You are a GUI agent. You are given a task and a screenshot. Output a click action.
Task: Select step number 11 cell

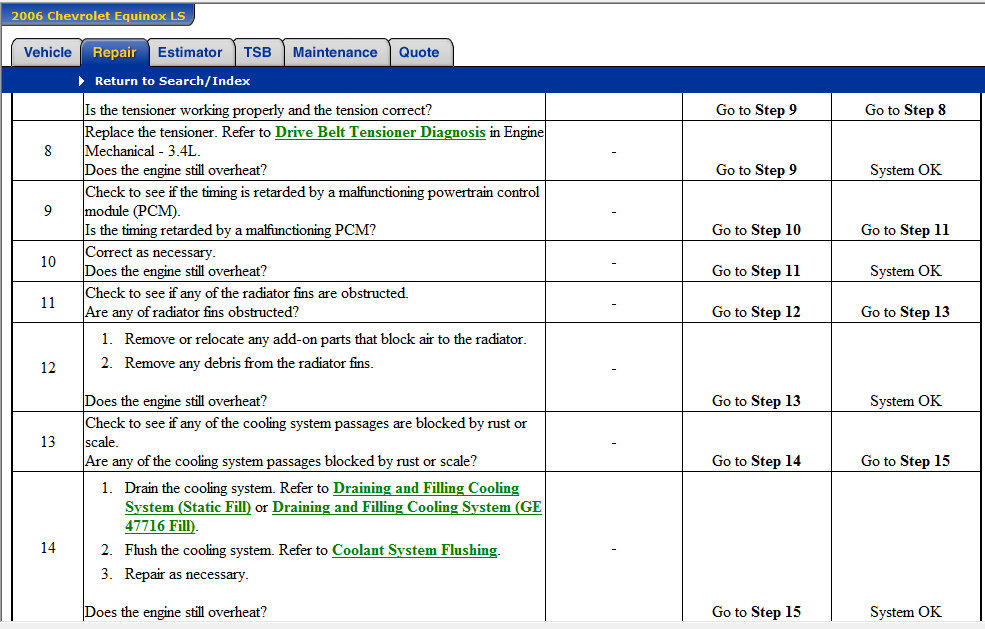point(48,302)
